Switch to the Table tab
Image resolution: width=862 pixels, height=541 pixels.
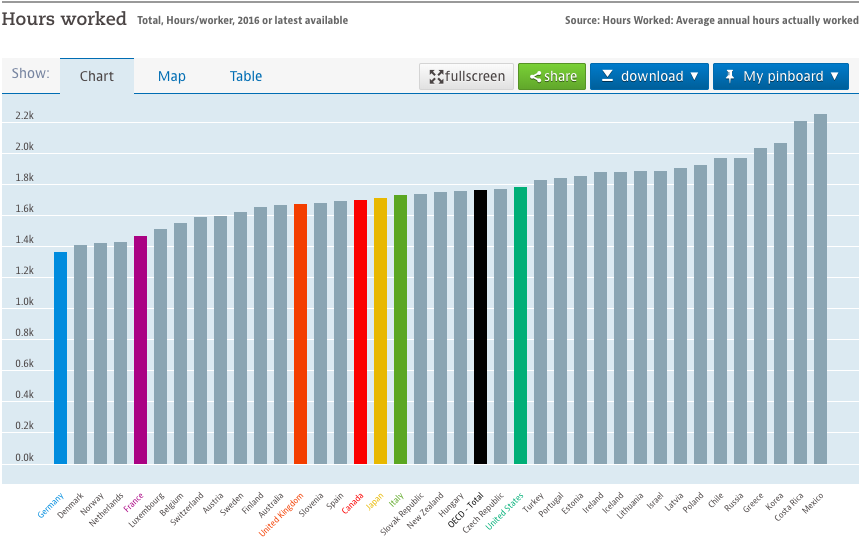pyautogui.click(x=246, y=76)
